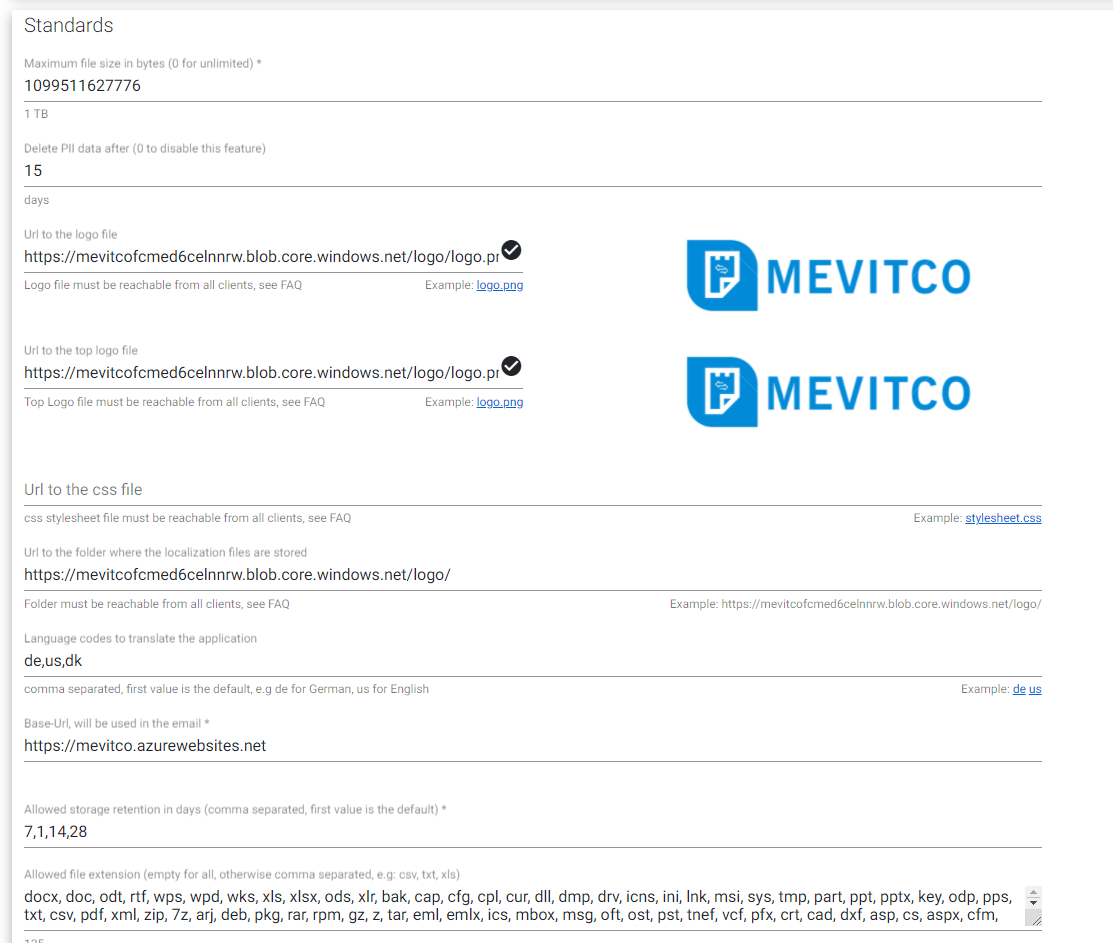1113x943 pixels.
Task: Open the stylesheet.css example link
Action: (x=1003, y=518)
